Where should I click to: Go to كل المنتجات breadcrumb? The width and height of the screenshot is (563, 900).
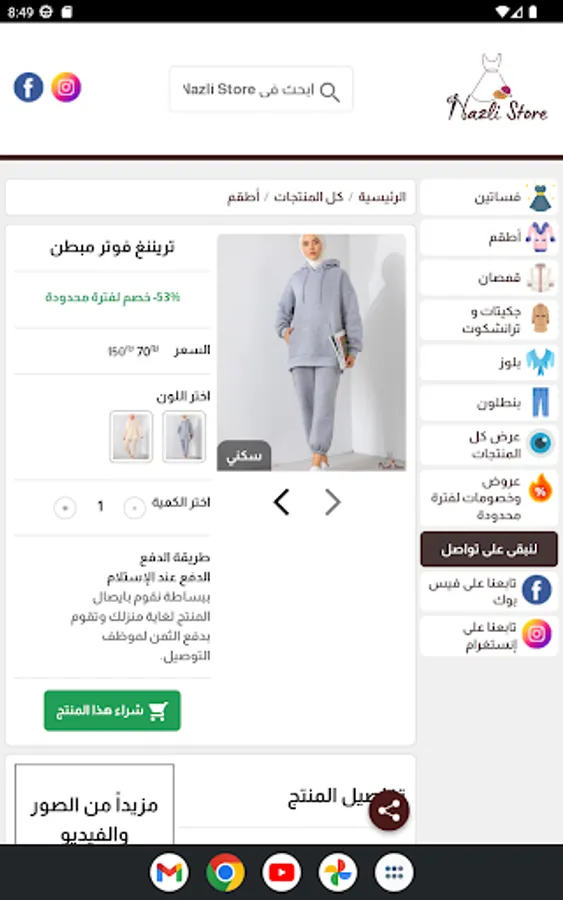(x=308, y=197)
